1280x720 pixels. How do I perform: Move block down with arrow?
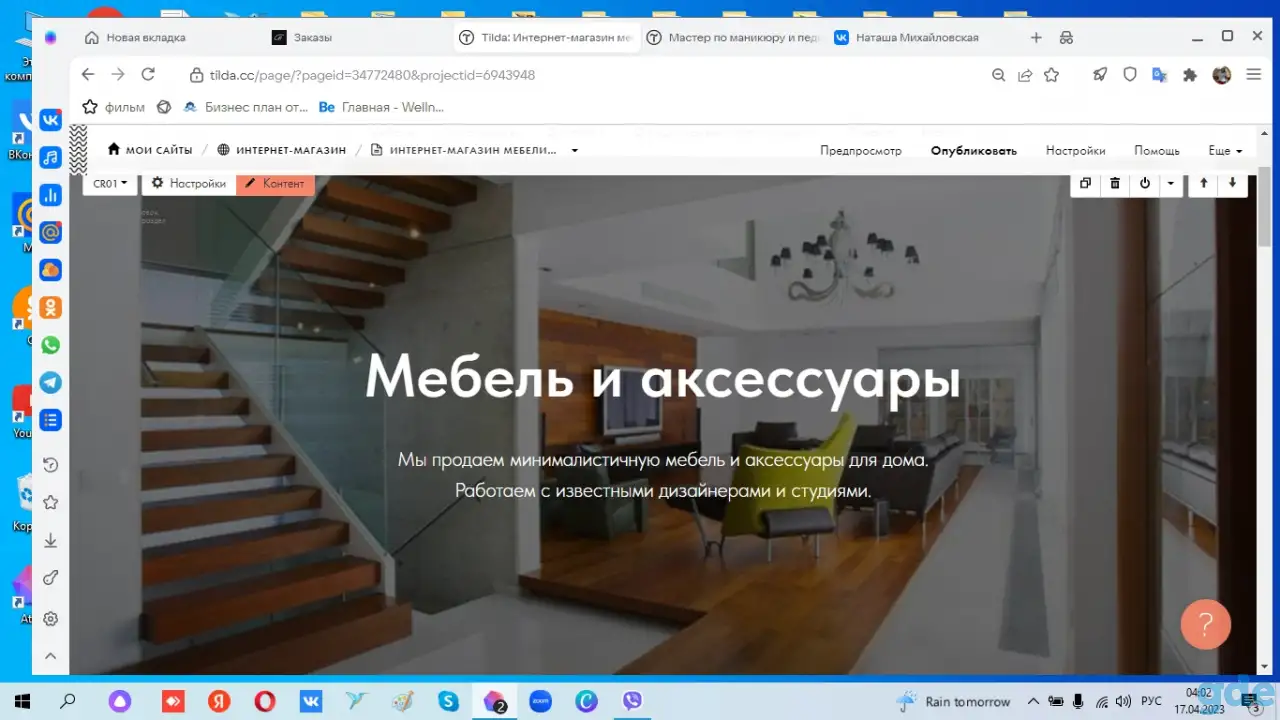point(1232,183)
